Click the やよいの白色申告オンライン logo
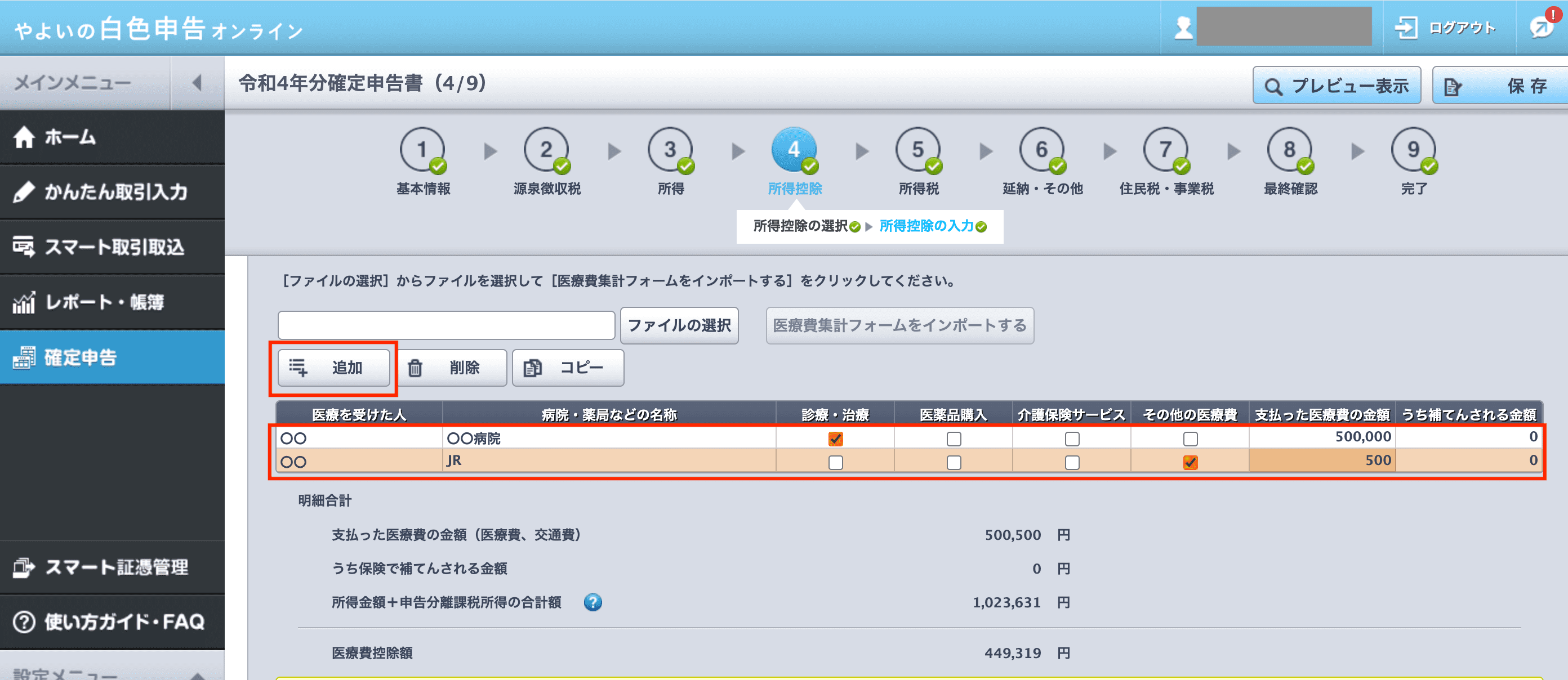Image resolution: width=1568 pixels, height=680 pixels. point(158,29)
